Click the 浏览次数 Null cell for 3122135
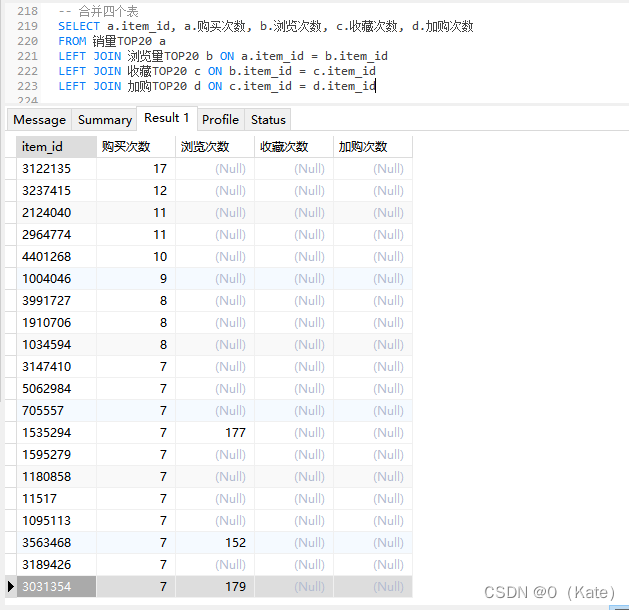 click(x=215, y=169)
